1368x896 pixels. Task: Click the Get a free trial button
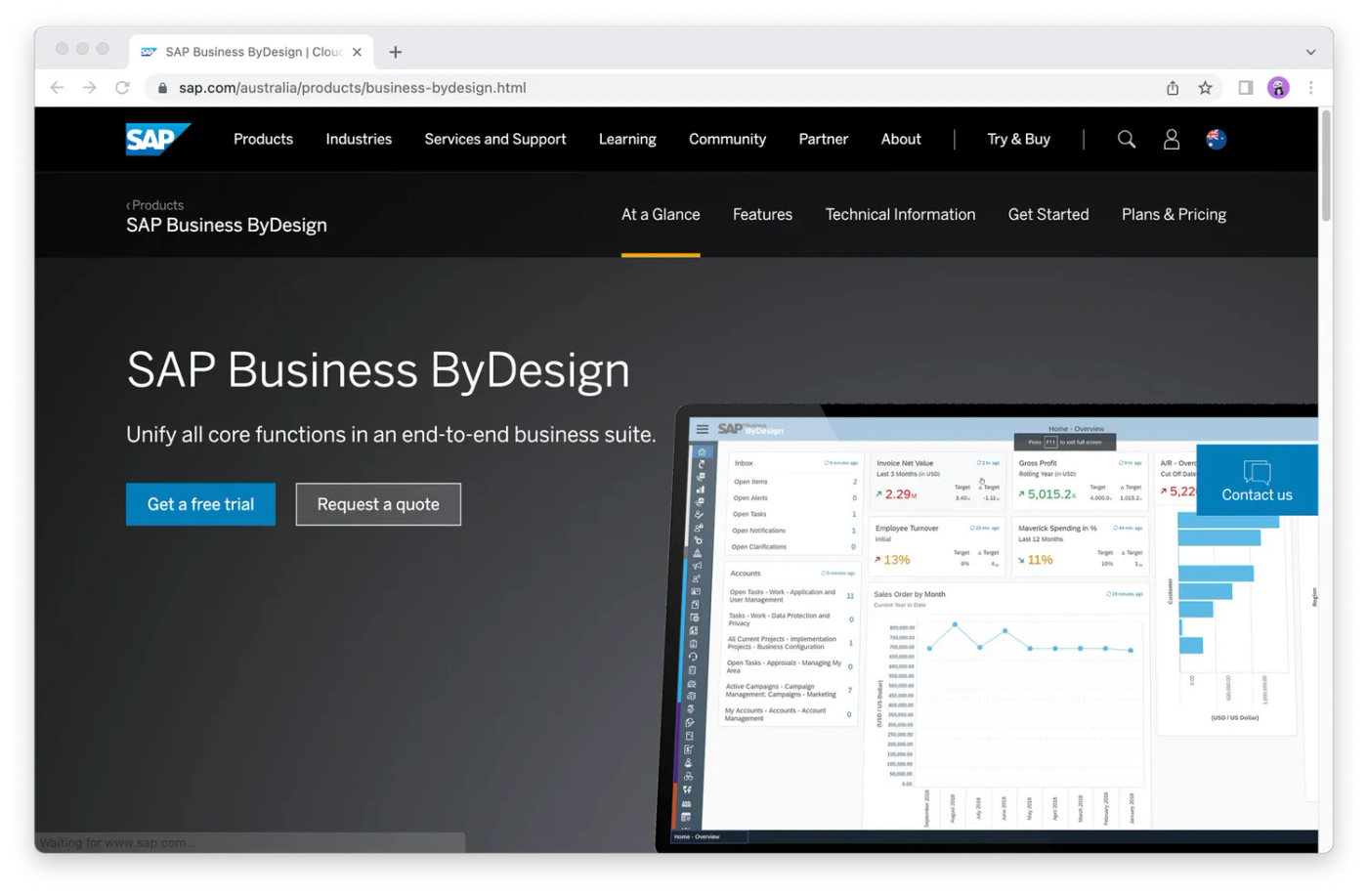click(x=200, y=504)
